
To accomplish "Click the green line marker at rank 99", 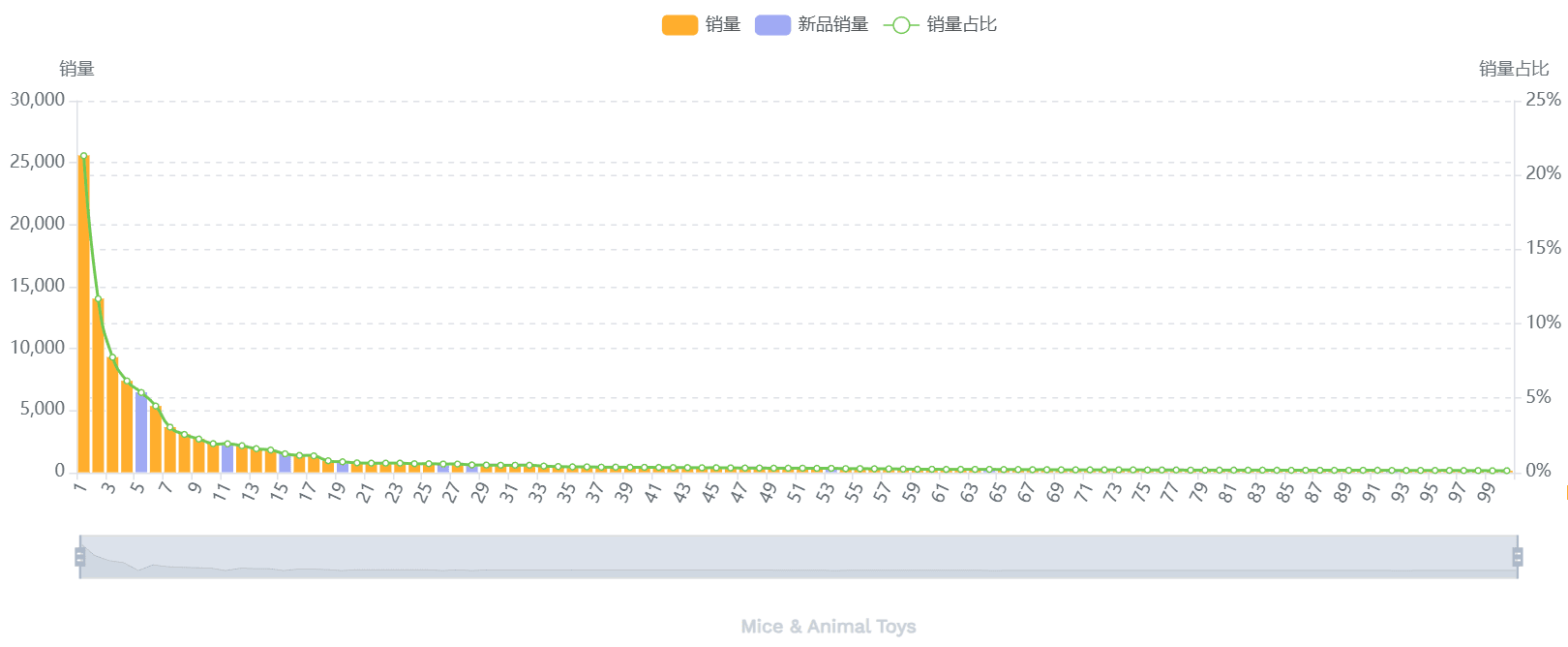I will click(1493, 471).
